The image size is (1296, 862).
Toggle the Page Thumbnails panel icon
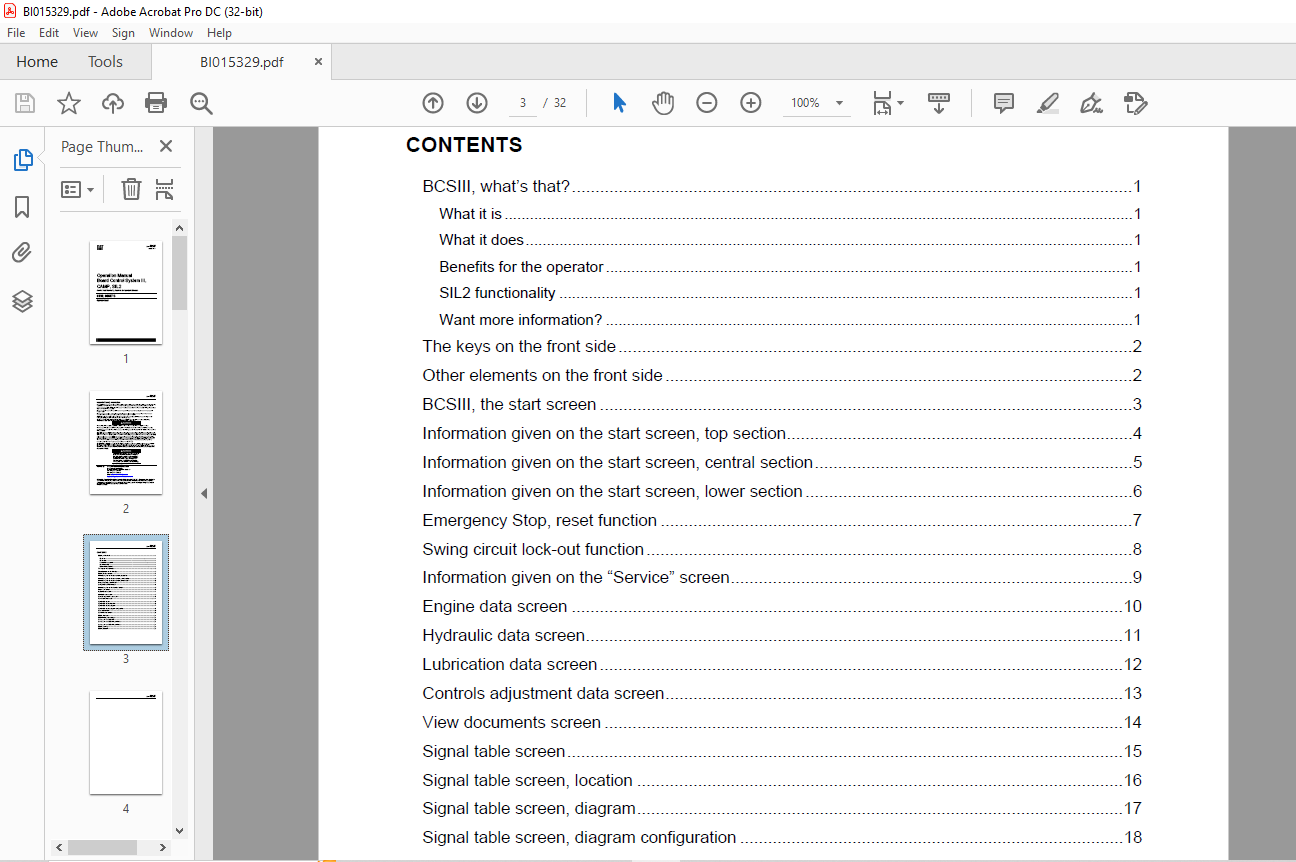(22, 160)
